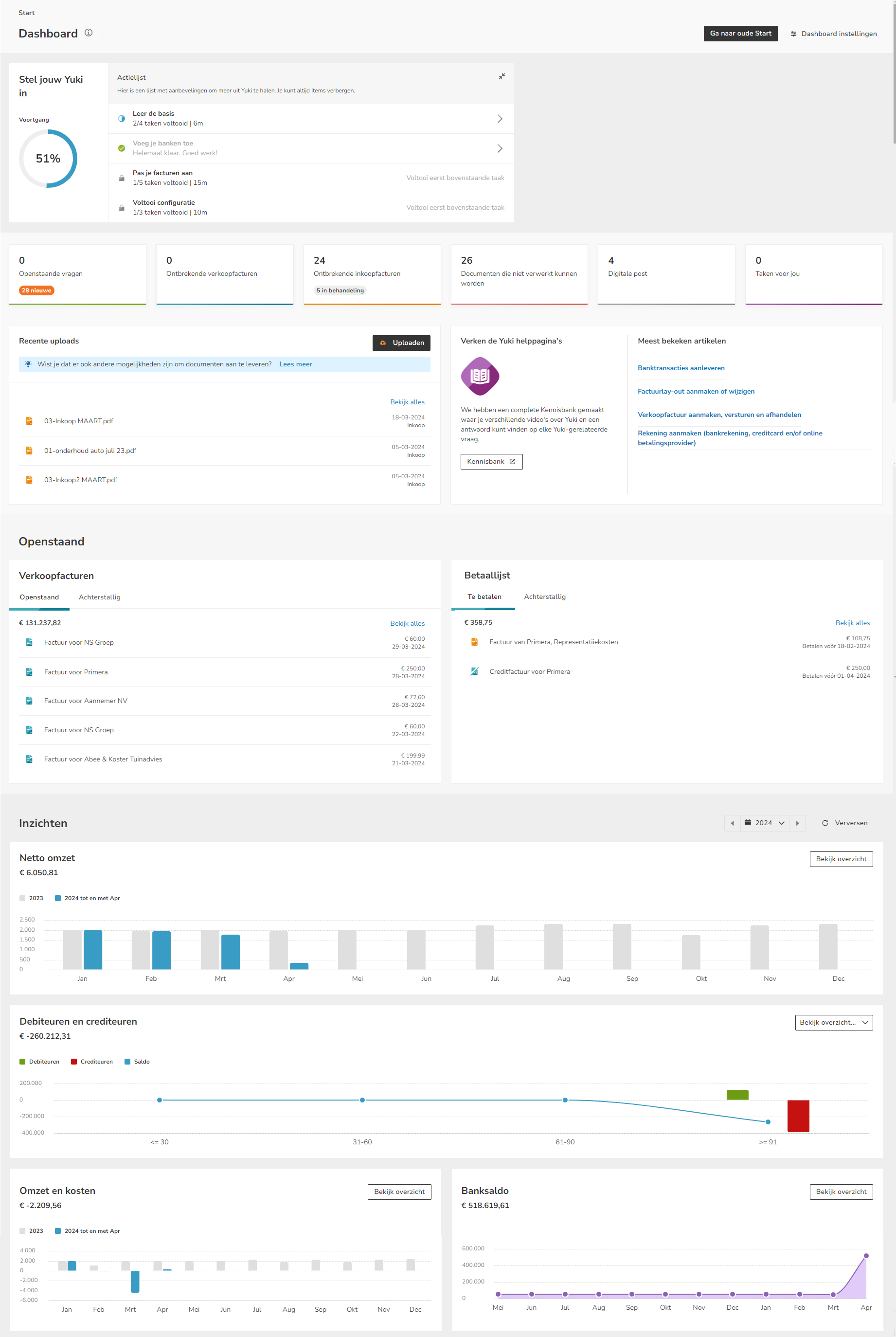Image resolution: width=896 pixels, height=1337 pixels.
Task: Click the half-circle icon beside Leer de basis
Action: pos(121,119)
